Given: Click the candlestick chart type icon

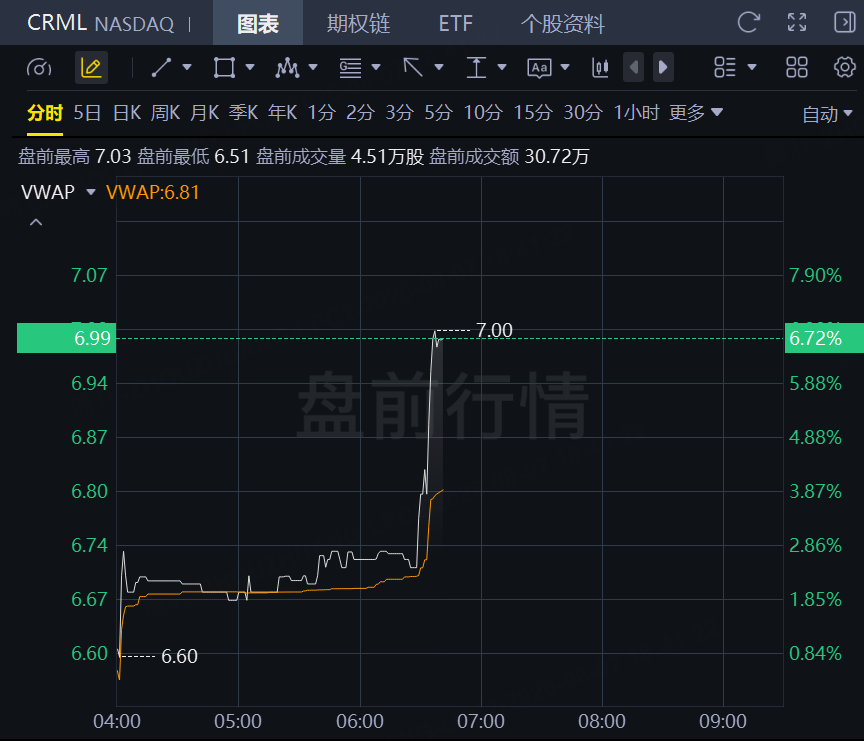Looking at the screenshot, I should pyautogui.click(x=600, y=68).
